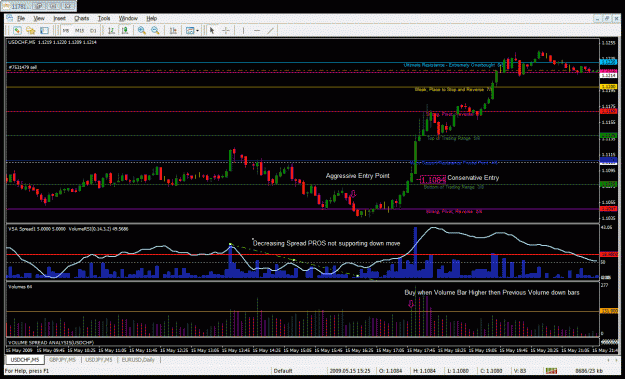The image size is (625, 379).
Task: Open the File menu
Action: click(21, 18)
